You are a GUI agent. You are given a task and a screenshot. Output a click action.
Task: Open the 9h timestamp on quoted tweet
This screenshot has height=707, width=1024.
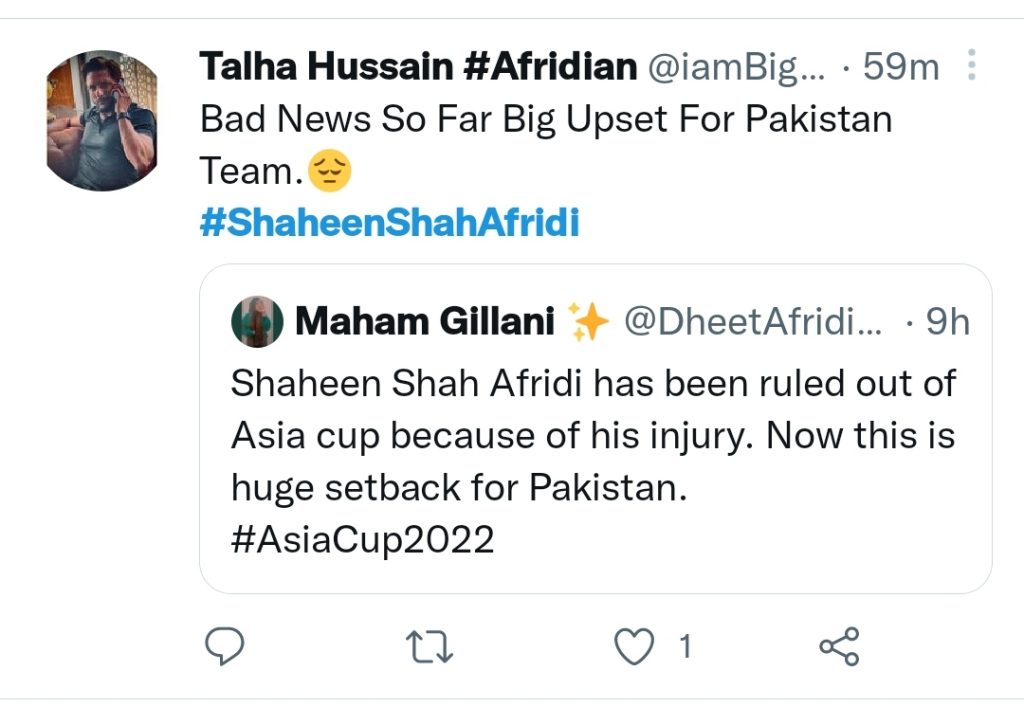pos(948,321)
